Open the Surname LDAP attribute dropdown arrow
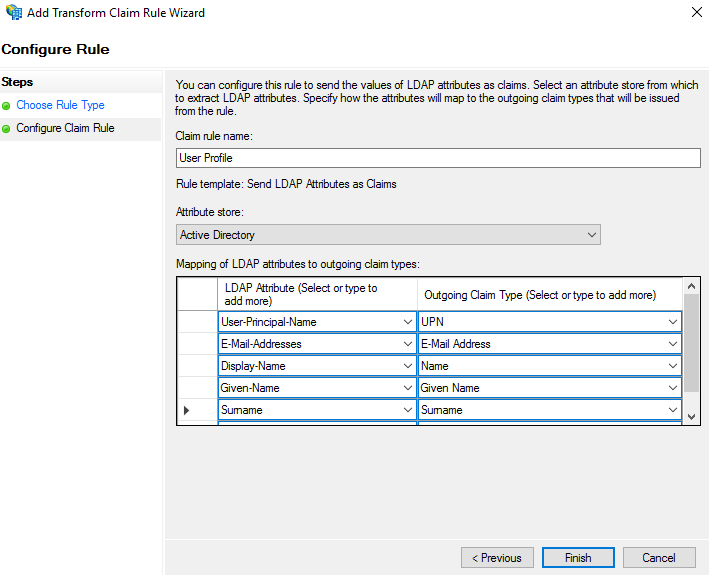 tap(407, 410)
